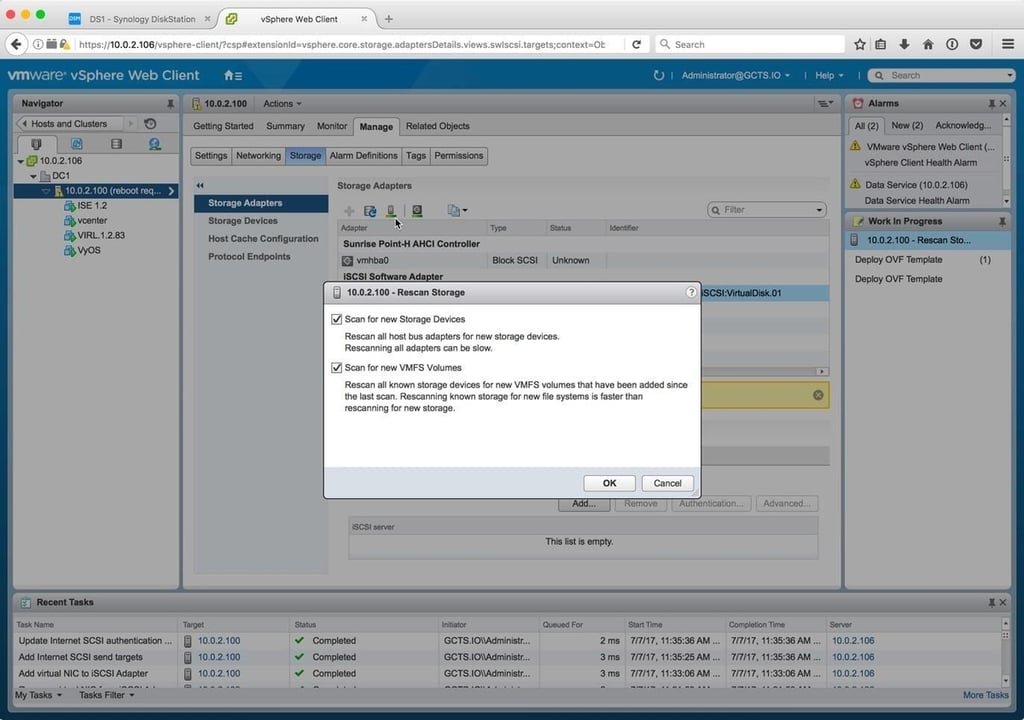Open Acknowledged alarms tab
The width and height of the screenshot is (1024, 720).
pos(963,125)
